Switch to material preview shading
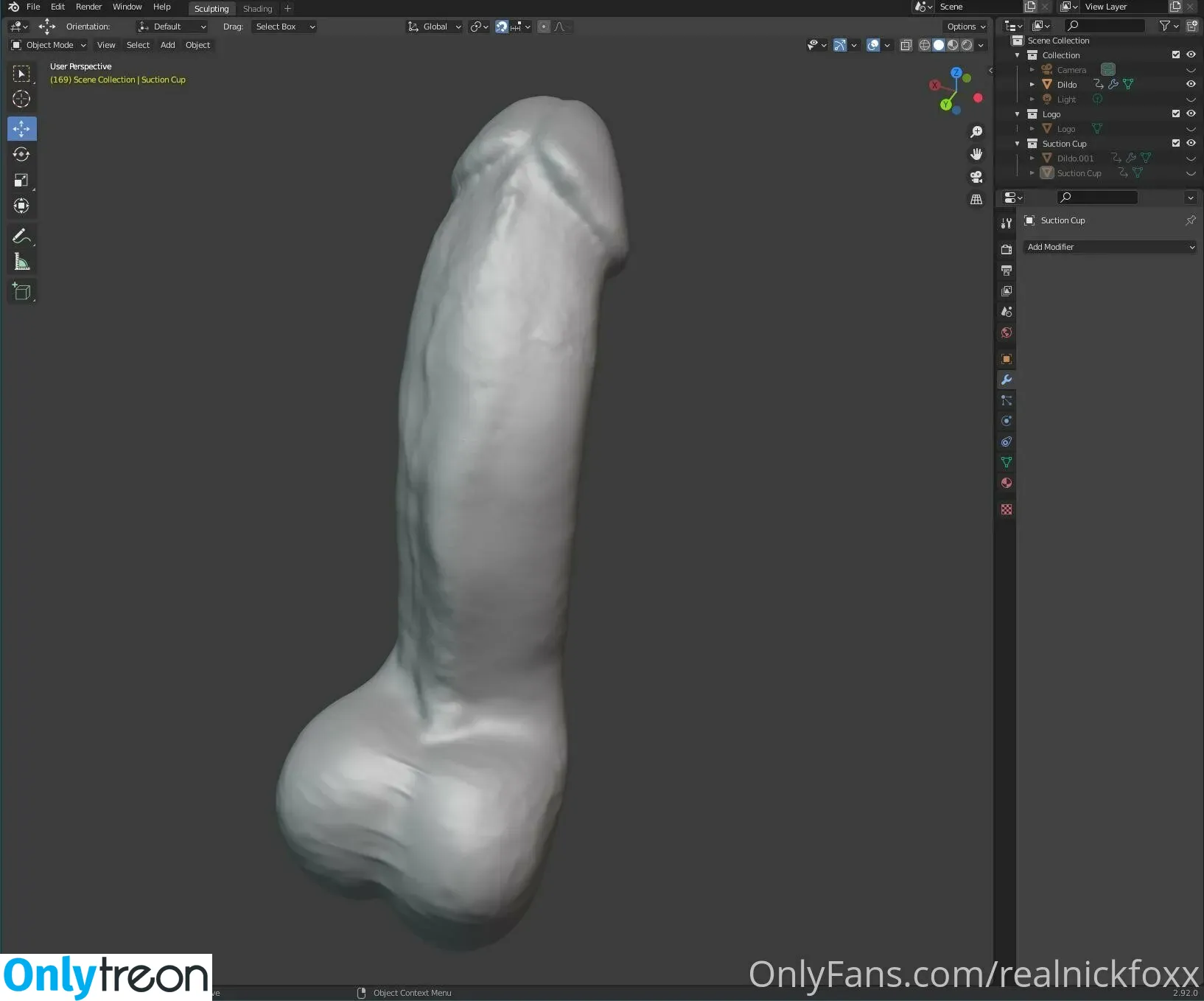 [953, 45]
